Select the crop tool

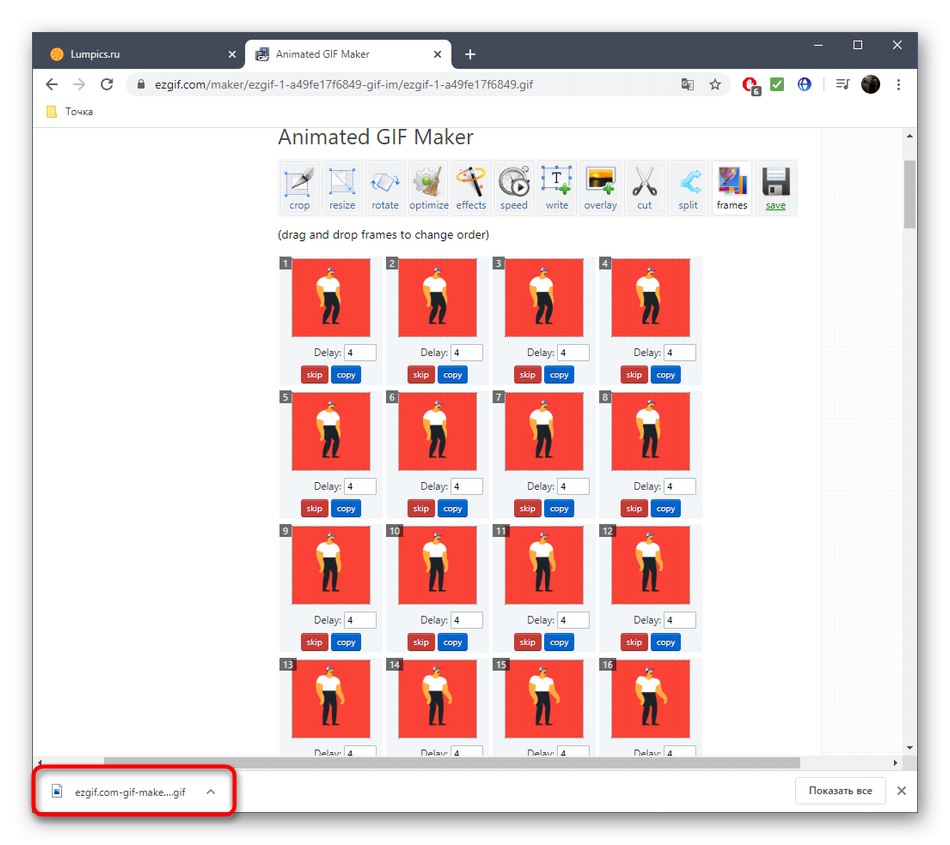(x=299, y=188)
